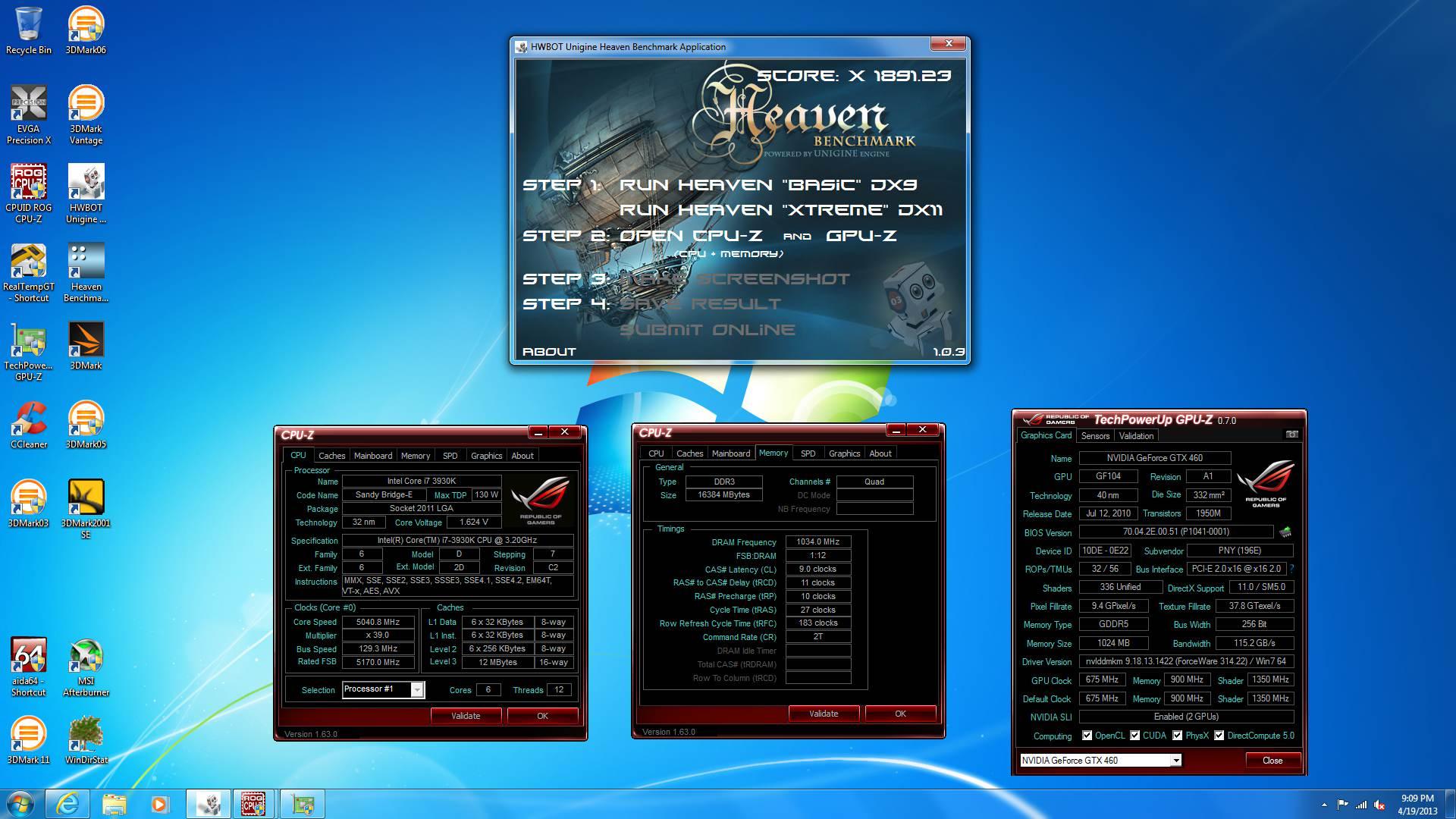The image size is (1456, 819).
Task: Click the GPU-Z screenshot camera icon
Action: [x=1292, y=435]
